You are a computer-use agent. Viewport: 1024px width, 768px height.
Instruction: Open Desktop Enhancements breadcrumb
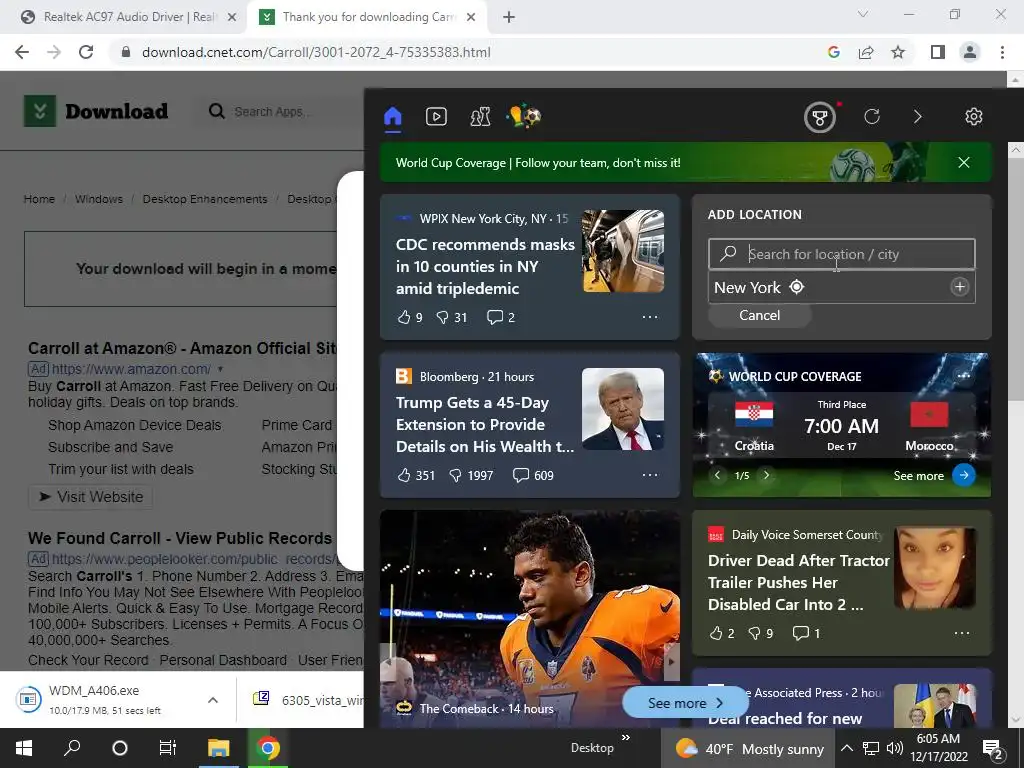pyautogui.click(x=205, y=199)
